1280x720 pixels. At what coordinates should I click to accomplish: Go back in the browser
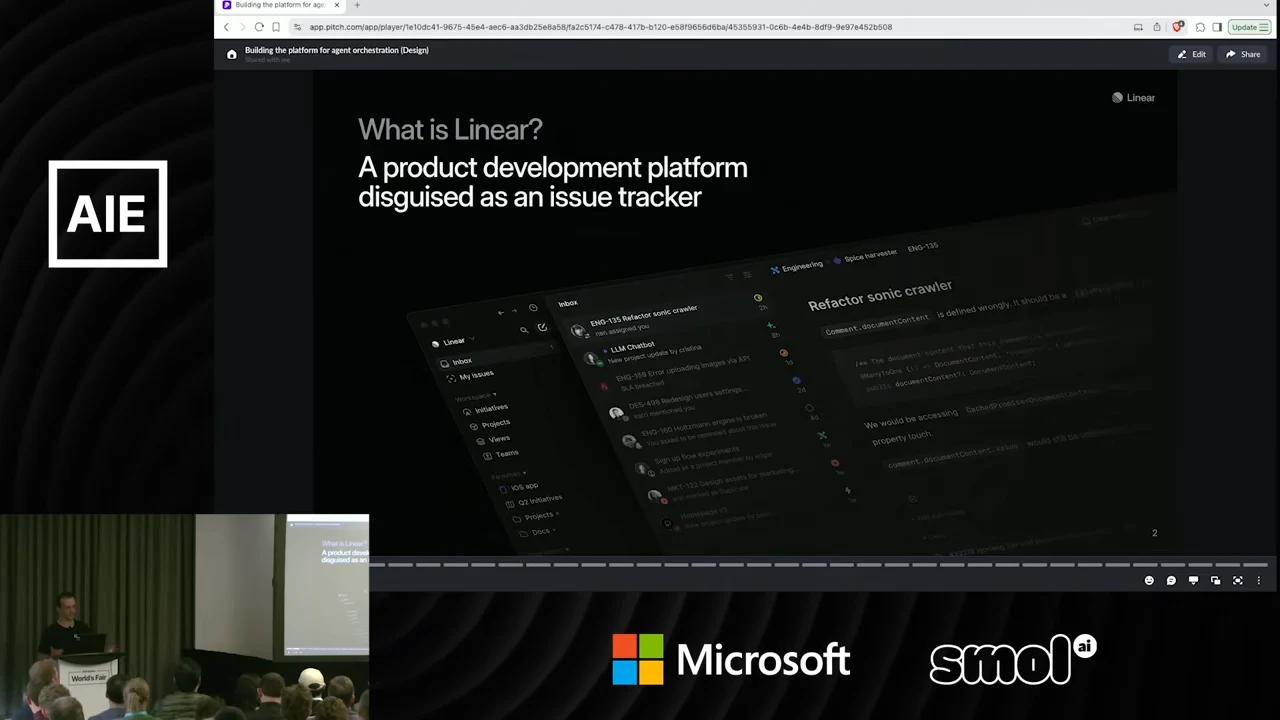[226, 27]
